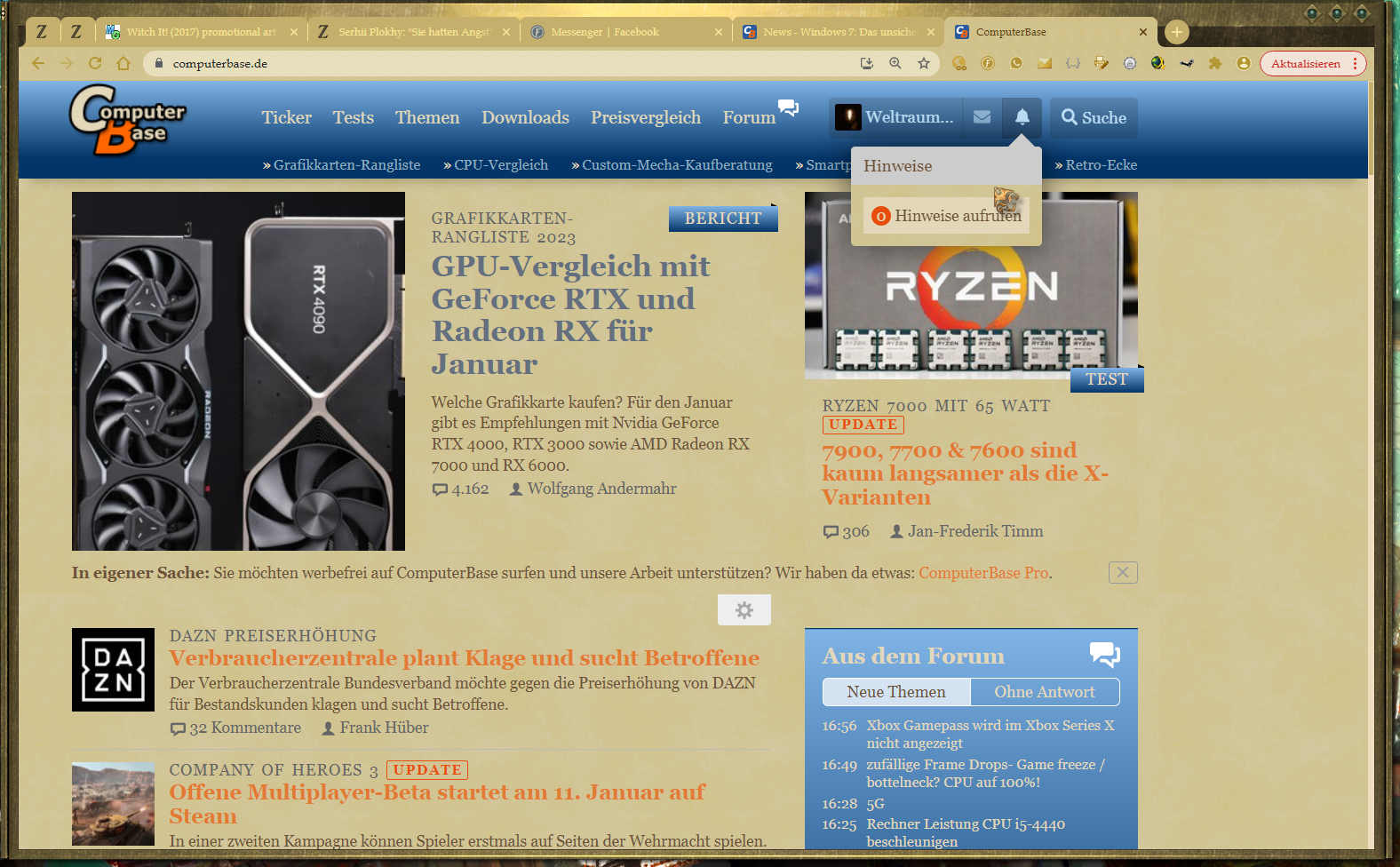
Task: Open the WhatsApp extension icon
Action: tap(1016, 63)
